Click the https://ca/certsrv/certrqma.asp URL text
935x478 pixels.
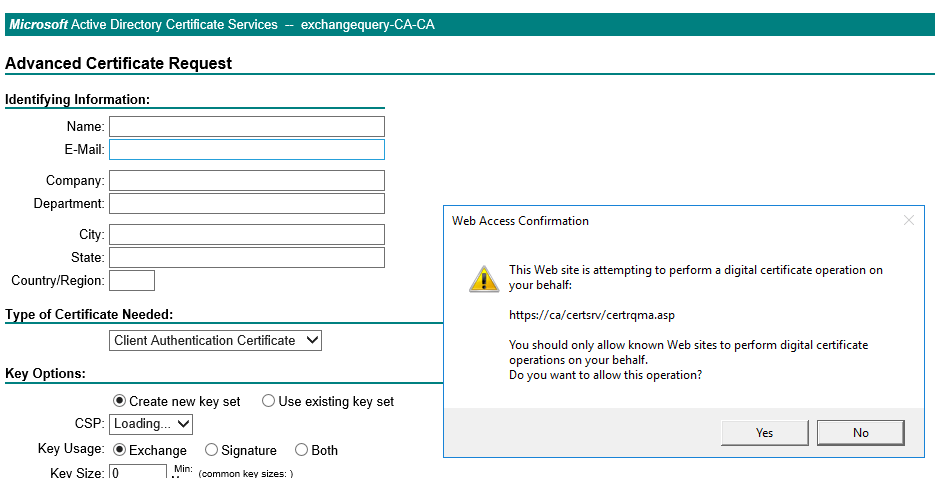(x=592, y=315)
